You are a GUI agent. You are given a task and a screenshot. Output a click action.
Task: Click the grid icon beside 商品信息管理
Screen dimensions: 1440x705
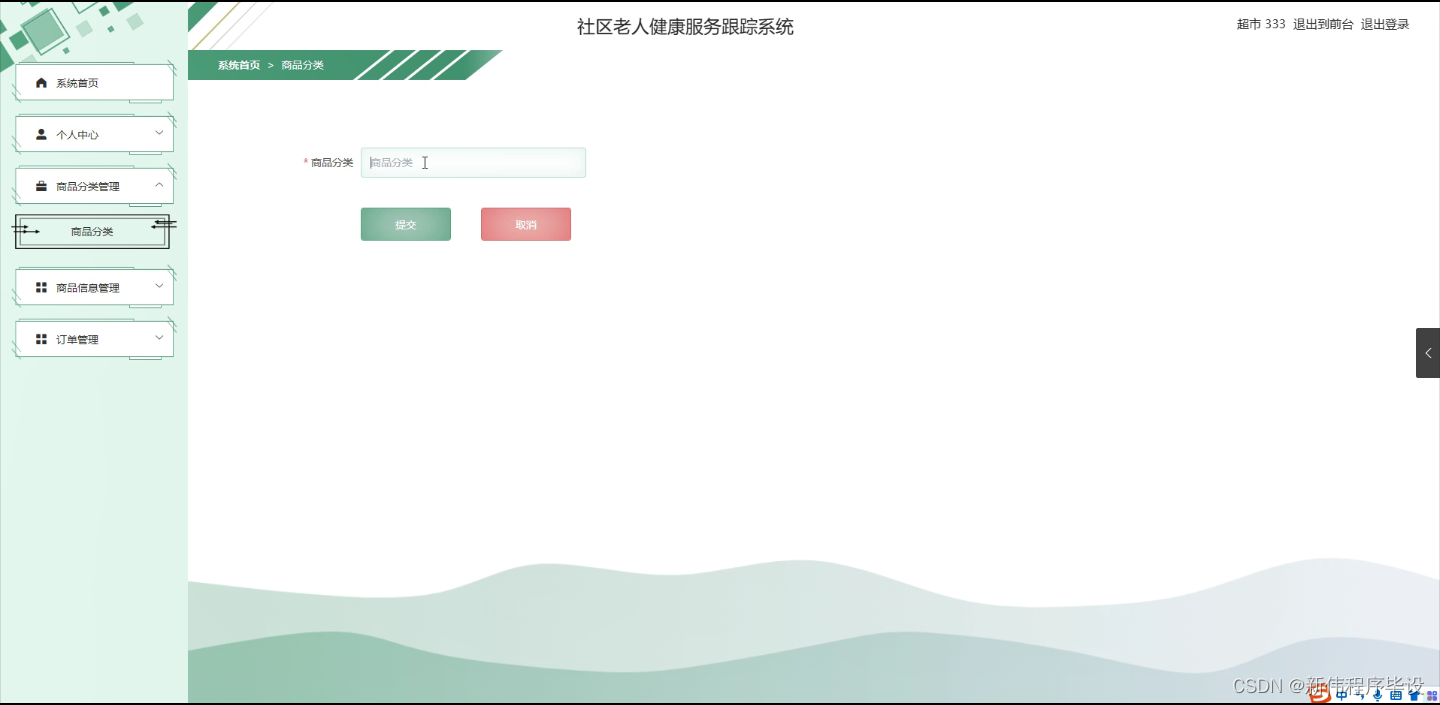tap(41, 287)
